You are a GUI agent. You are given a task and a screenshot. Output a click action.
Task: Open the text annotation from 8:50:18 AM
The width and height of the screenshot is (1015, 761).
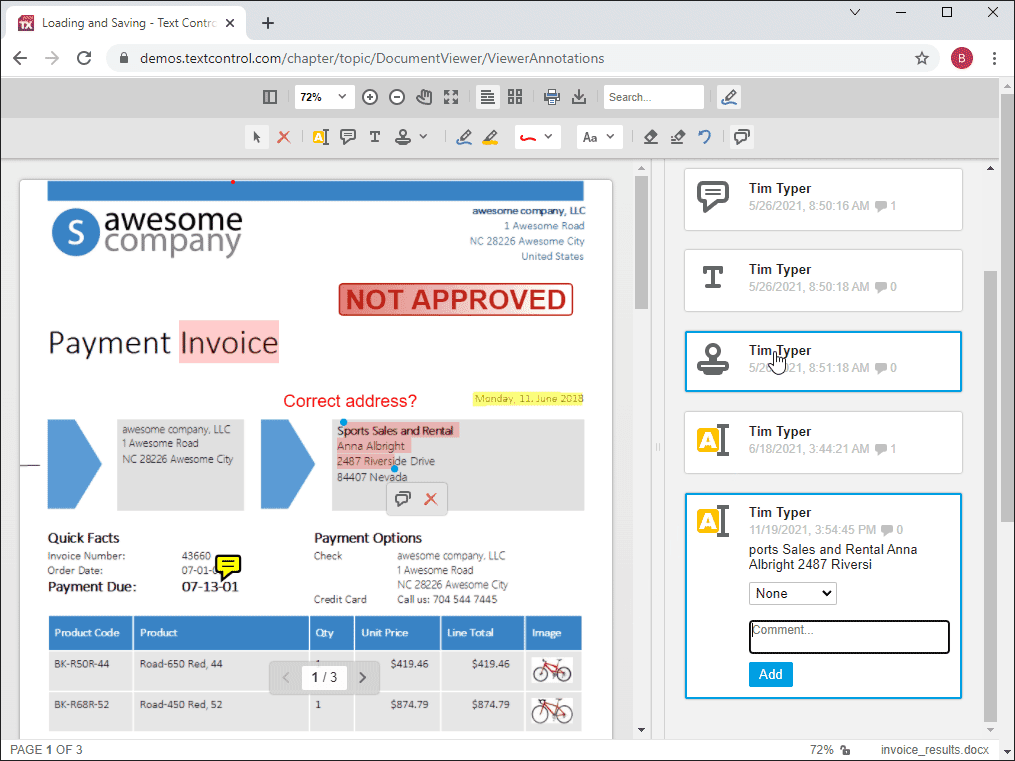[x=823, y=280]
